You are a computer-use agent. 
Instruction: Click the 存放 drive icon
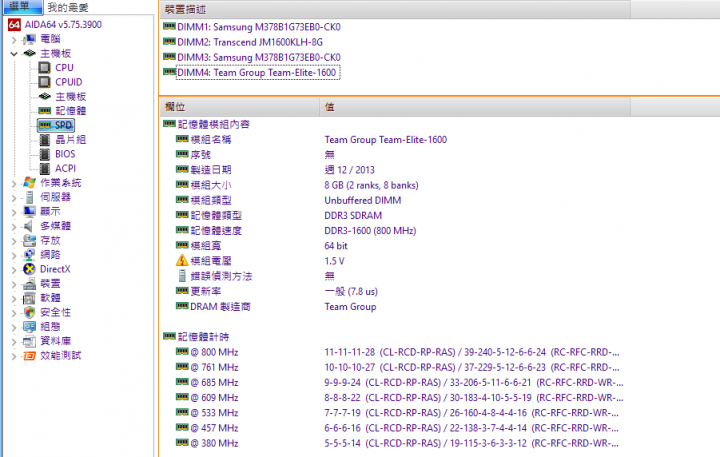29,240
